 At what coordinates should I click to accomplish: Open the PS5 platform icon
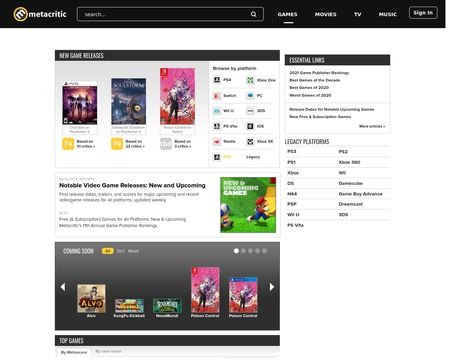(x=217, y=157)
